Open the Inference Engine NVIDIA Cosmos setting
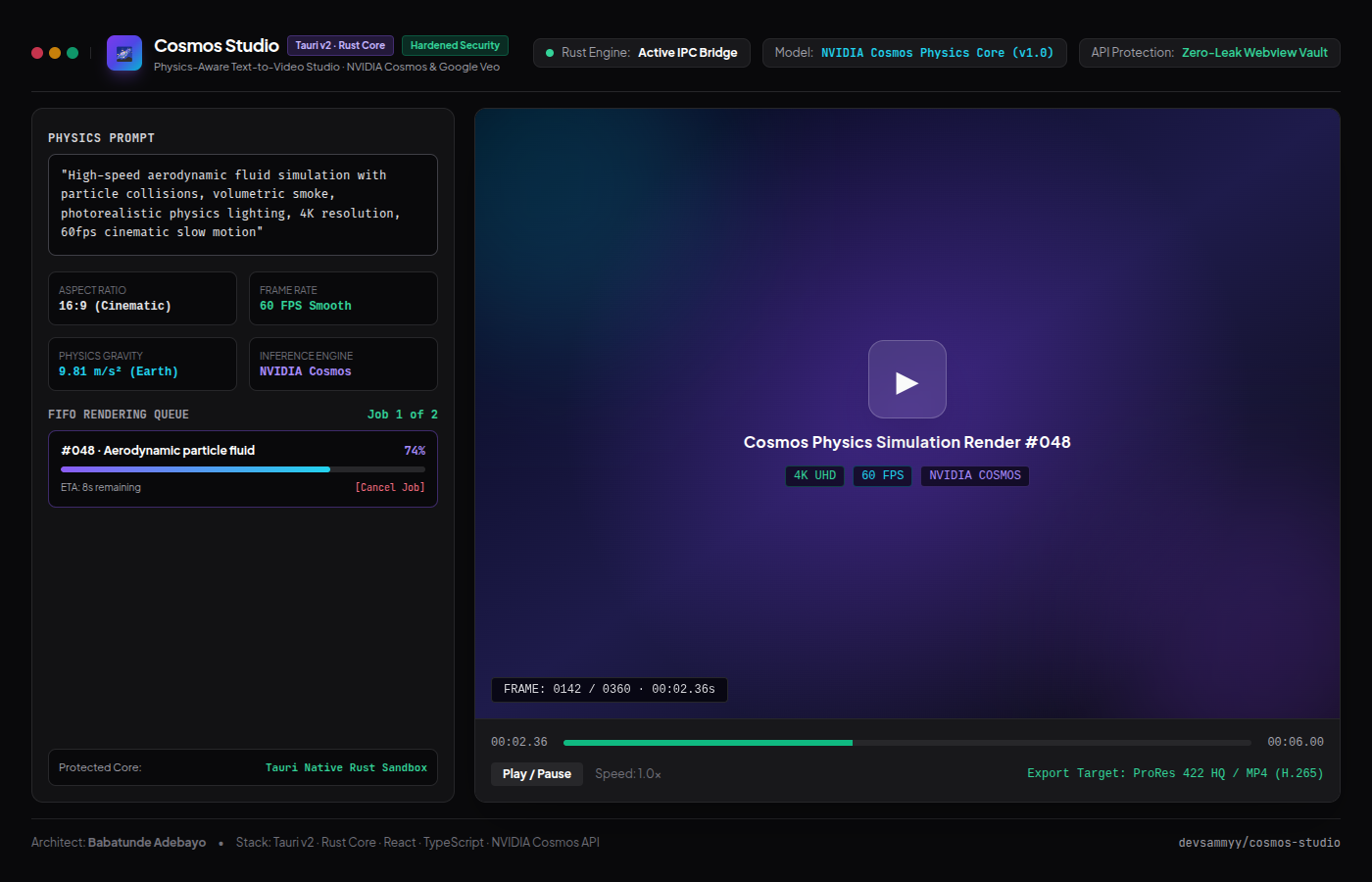1372x882 pixels. [343, 364]
